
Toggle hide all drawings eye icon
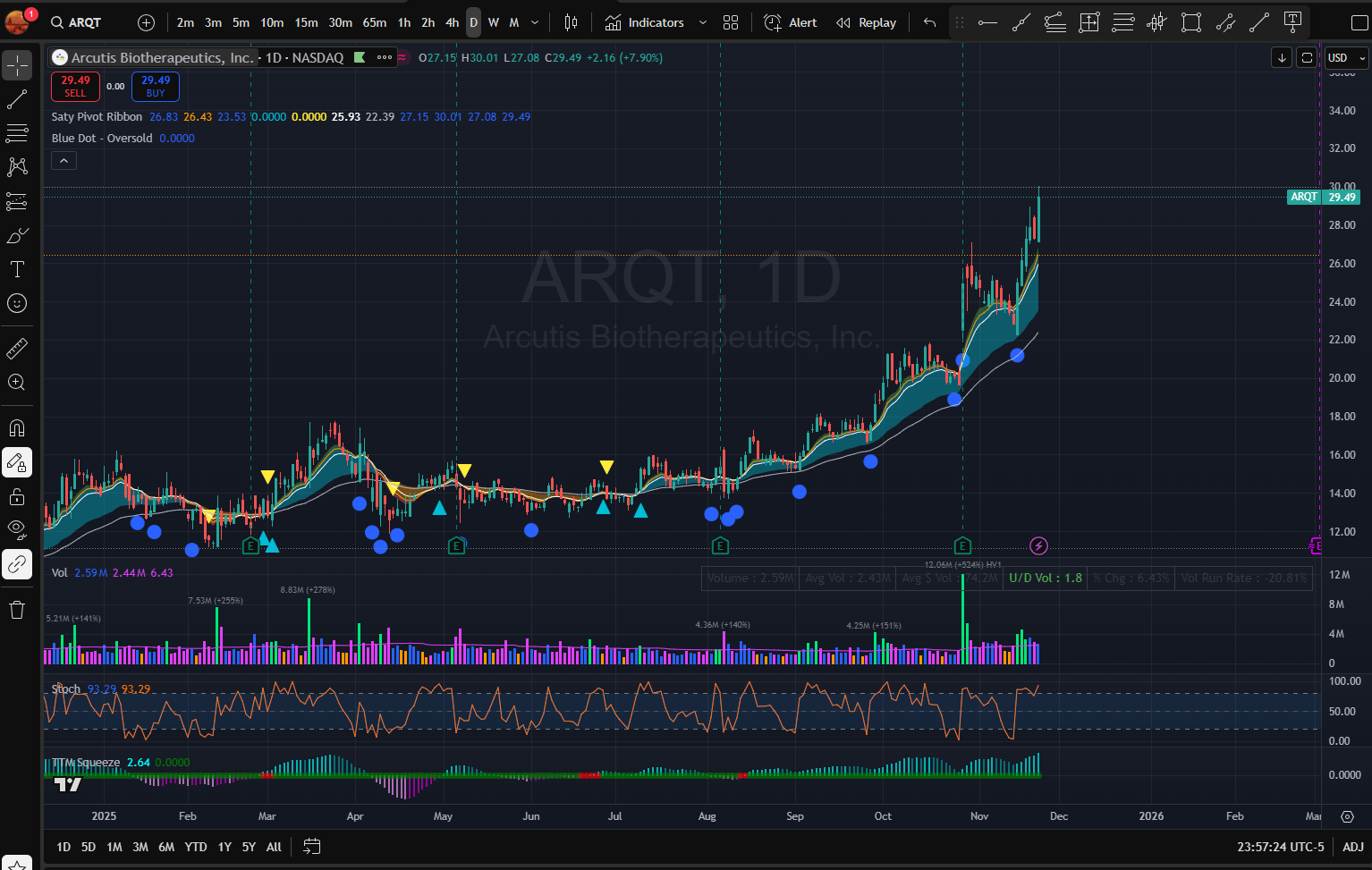click(17, 530)
